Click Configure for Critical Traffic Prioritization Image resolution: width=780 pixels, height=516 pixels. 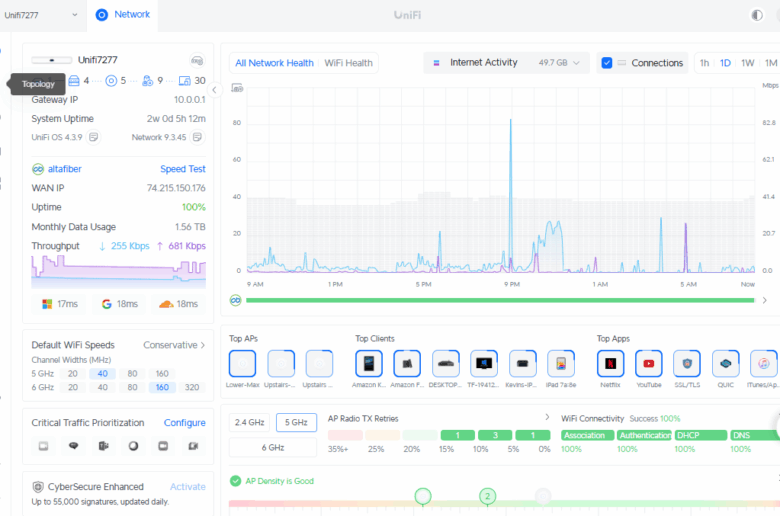click(x=184, y=423)
